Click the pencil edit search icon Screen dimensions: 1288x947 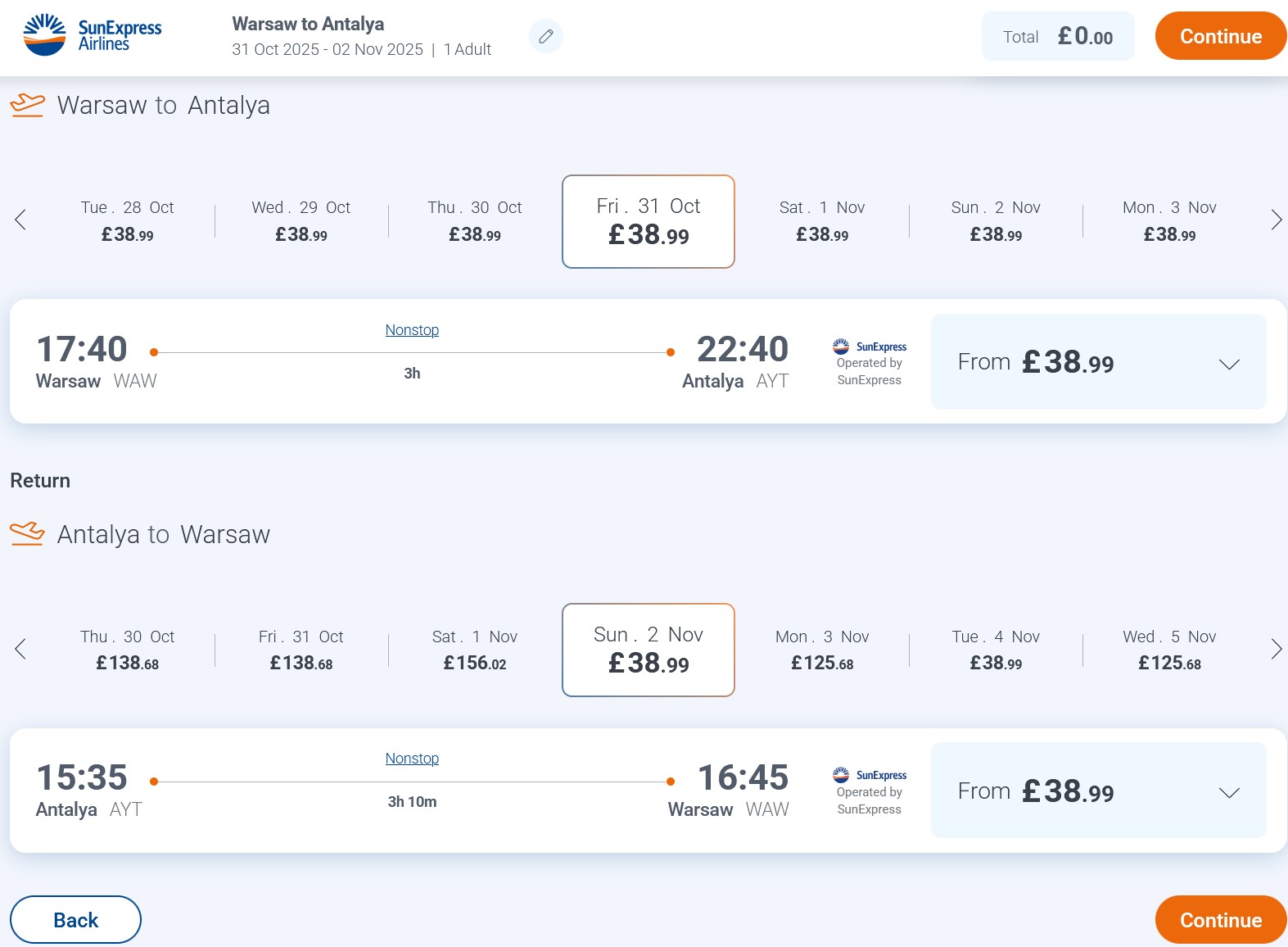[x=546, y=36]
